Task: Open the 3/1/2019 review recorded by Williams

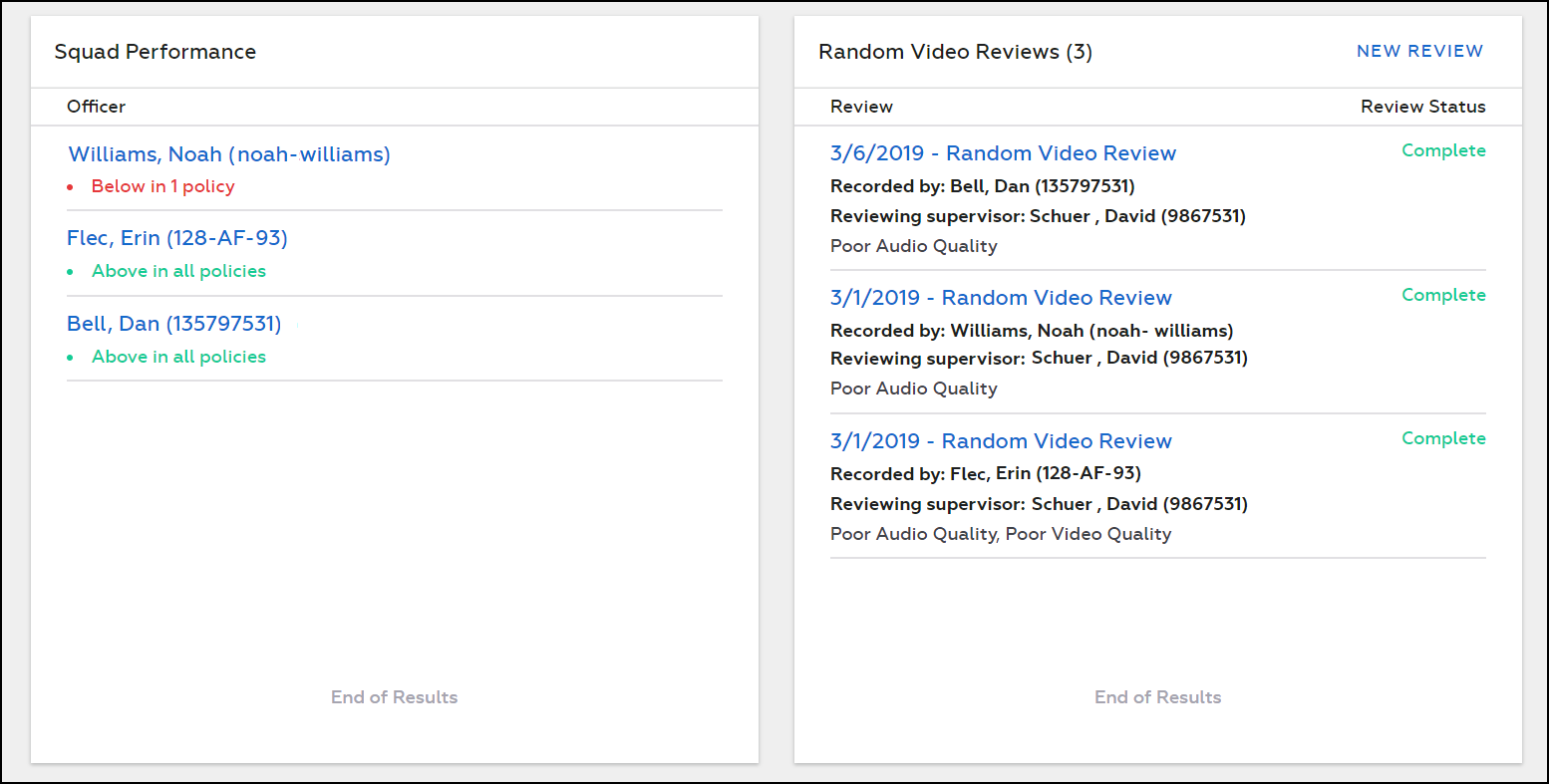Action: click(x=1001, y=298)
